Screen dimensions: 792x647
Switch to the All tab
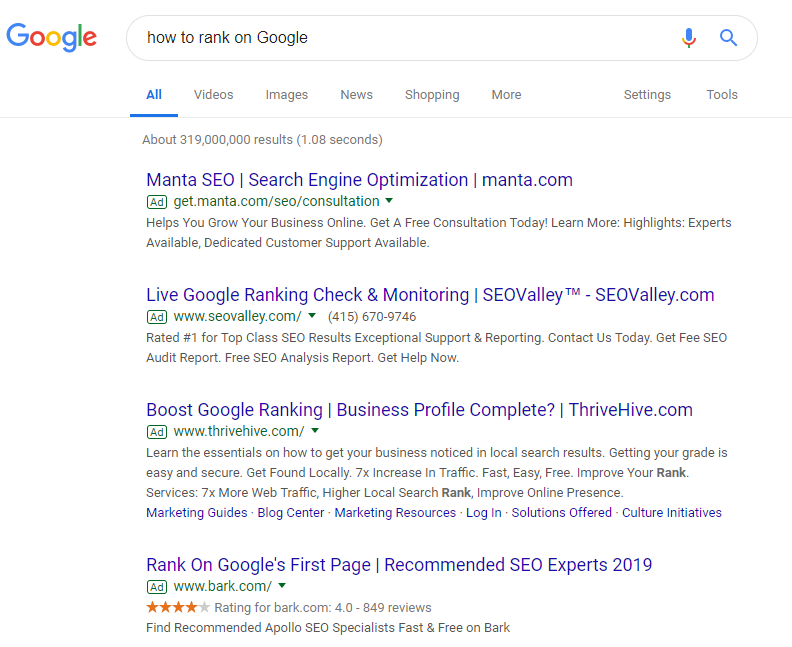[154, 95]
